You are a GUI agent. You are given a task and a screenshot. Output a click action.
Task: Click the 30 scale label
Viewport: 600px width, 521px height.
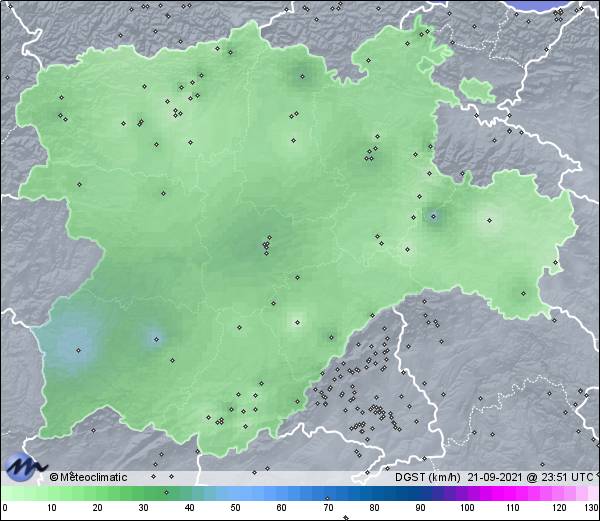pyautogui.click(x=143, y=508)
